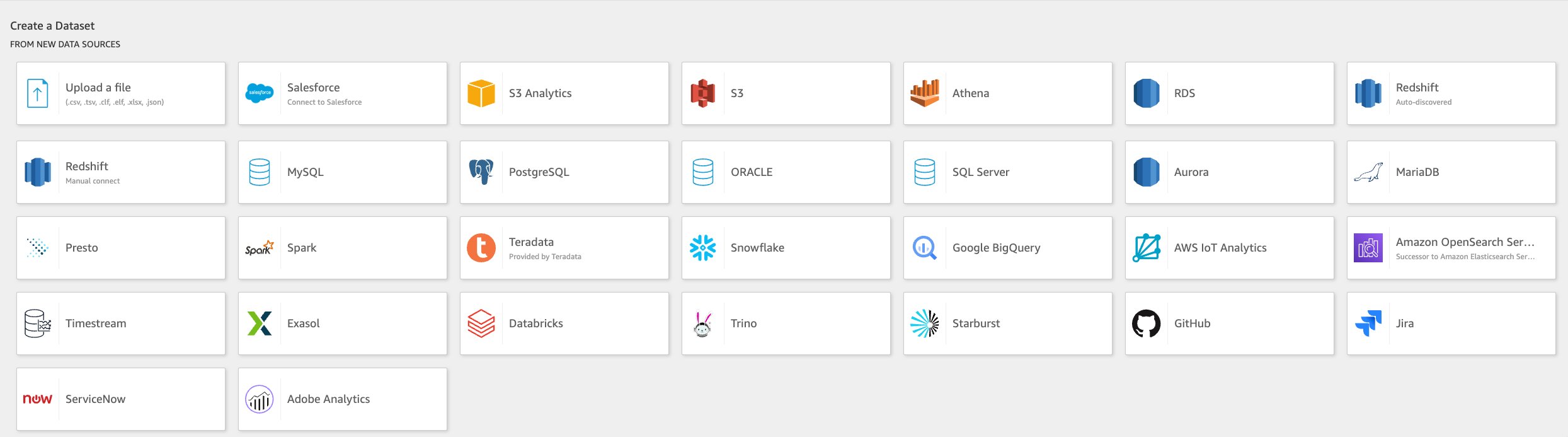1568x437 pixels.
Task: Click the orange Teradata logo icon
Action: tap(481, 248)
